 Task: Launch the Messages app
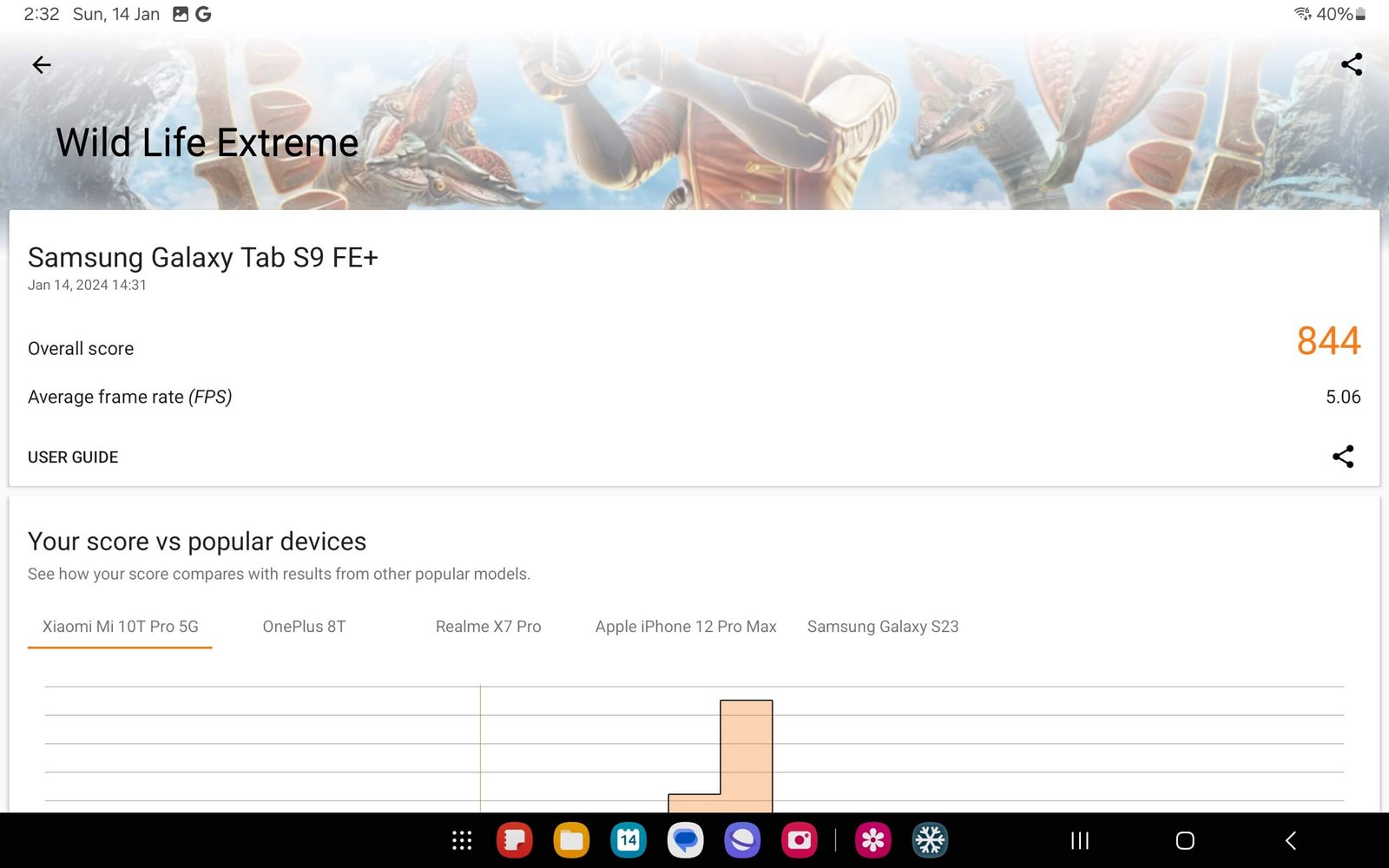685,840
